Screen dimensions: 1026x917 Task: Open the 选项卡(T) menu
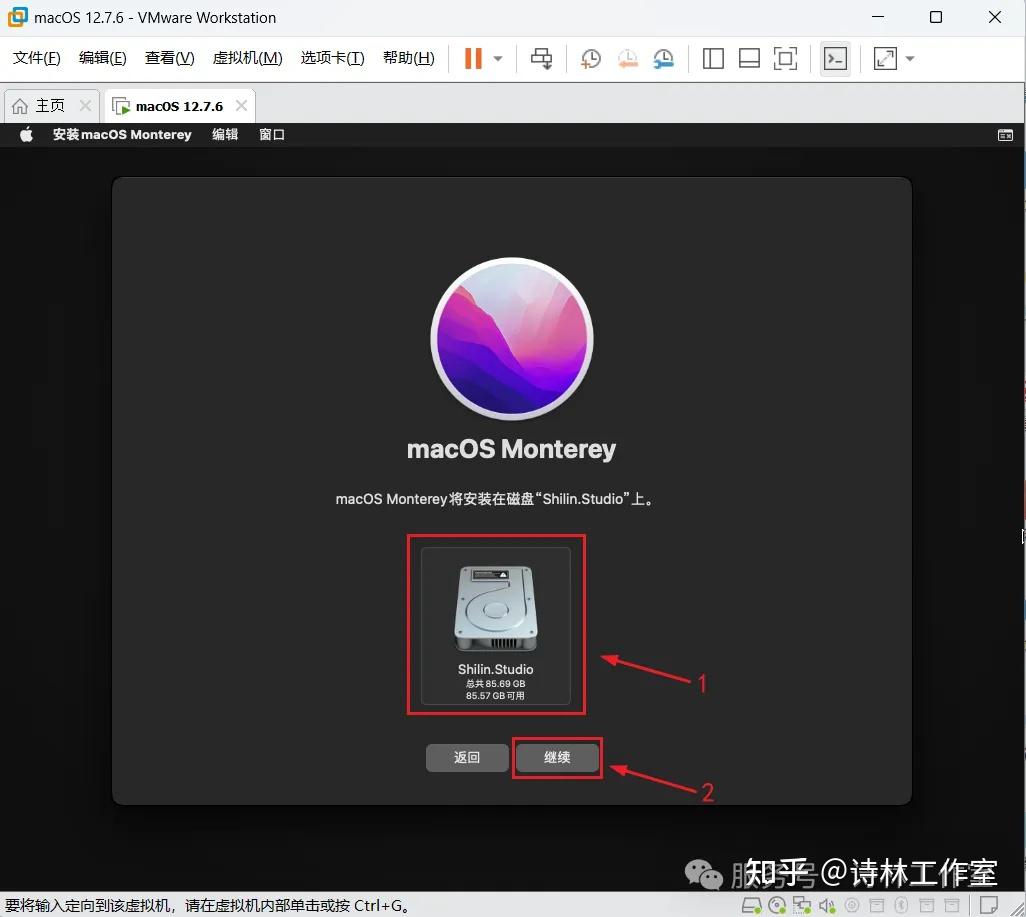332,58
